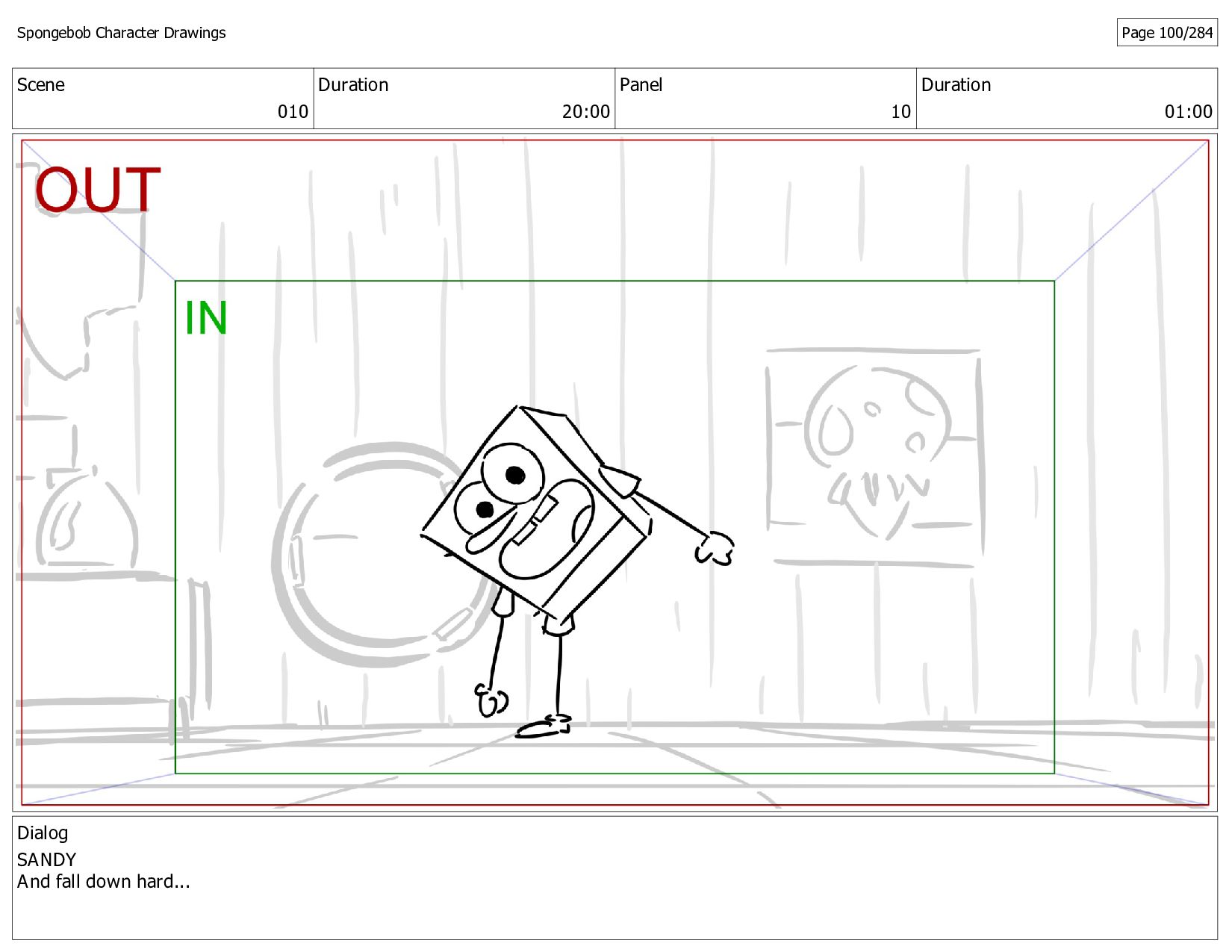
Task: Click the dialog line 'And fall down hard...'
Action: click(x=104, y=882)
